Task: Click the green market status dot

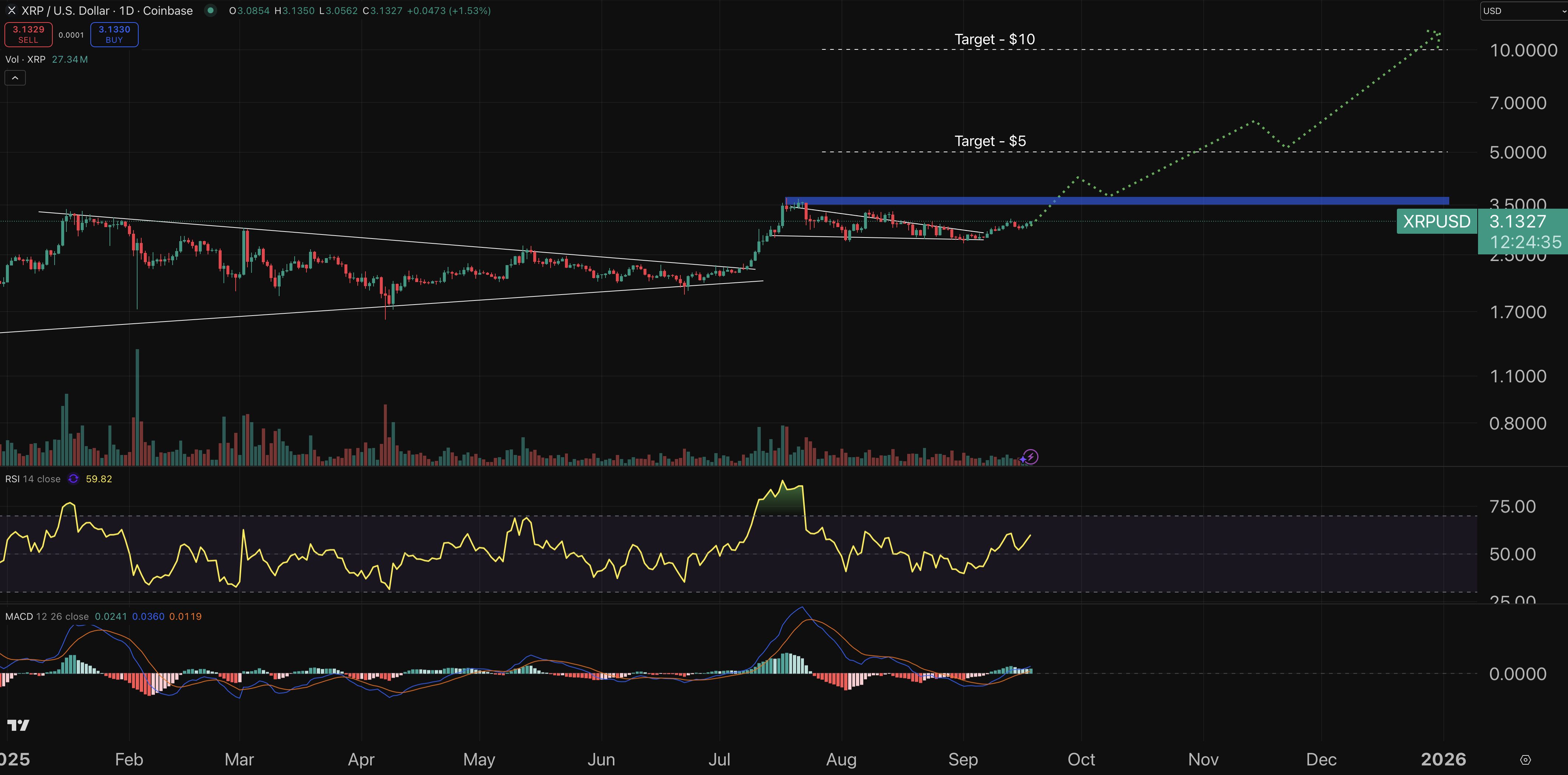Action: (210, 10)
